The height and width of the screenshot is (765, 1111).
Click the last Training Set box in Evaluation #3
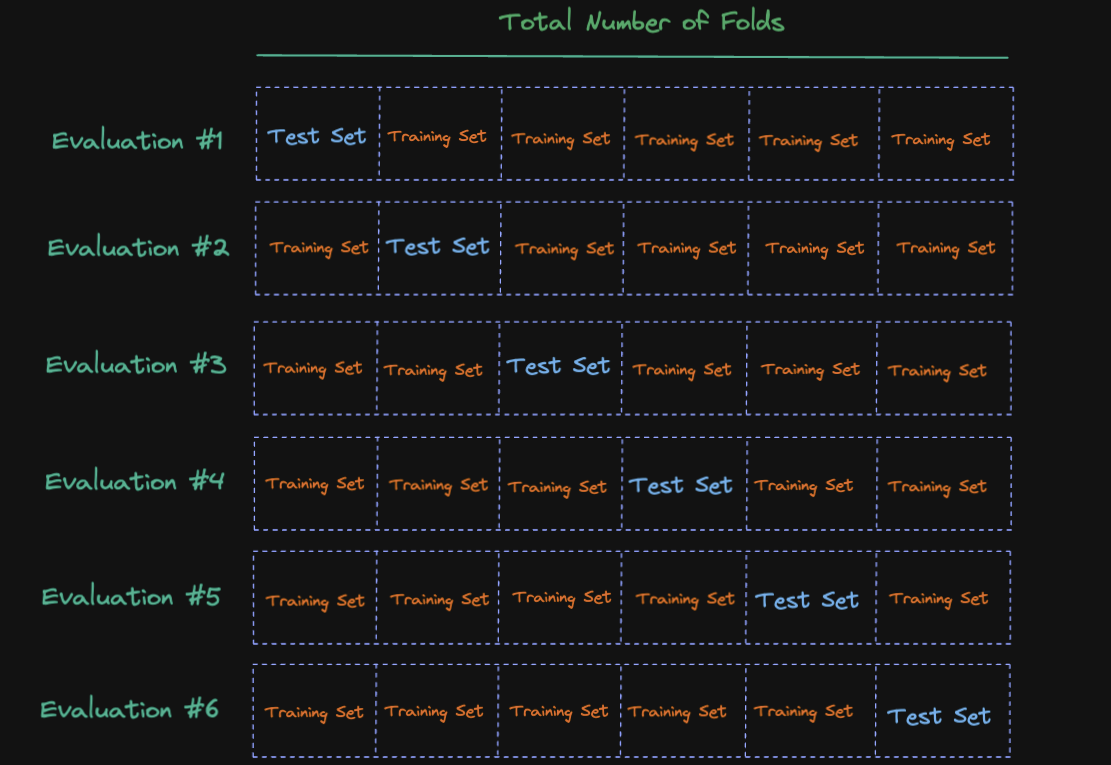(944, 368)
